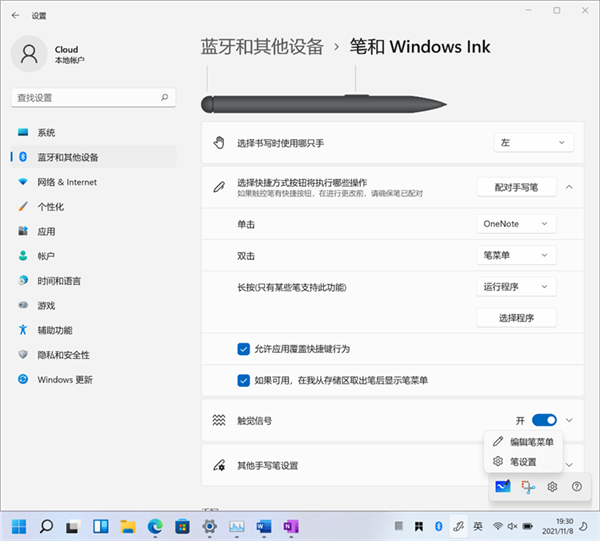Select 编辑笔菜单 in the popup menu
The image size is (600, 541).
click(530, 441)
